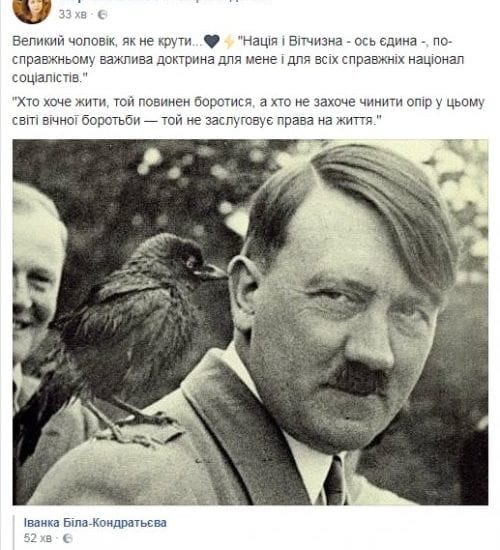Open the 52 хв original post timestamp
The image size is (500, 550).
point(38,538)
